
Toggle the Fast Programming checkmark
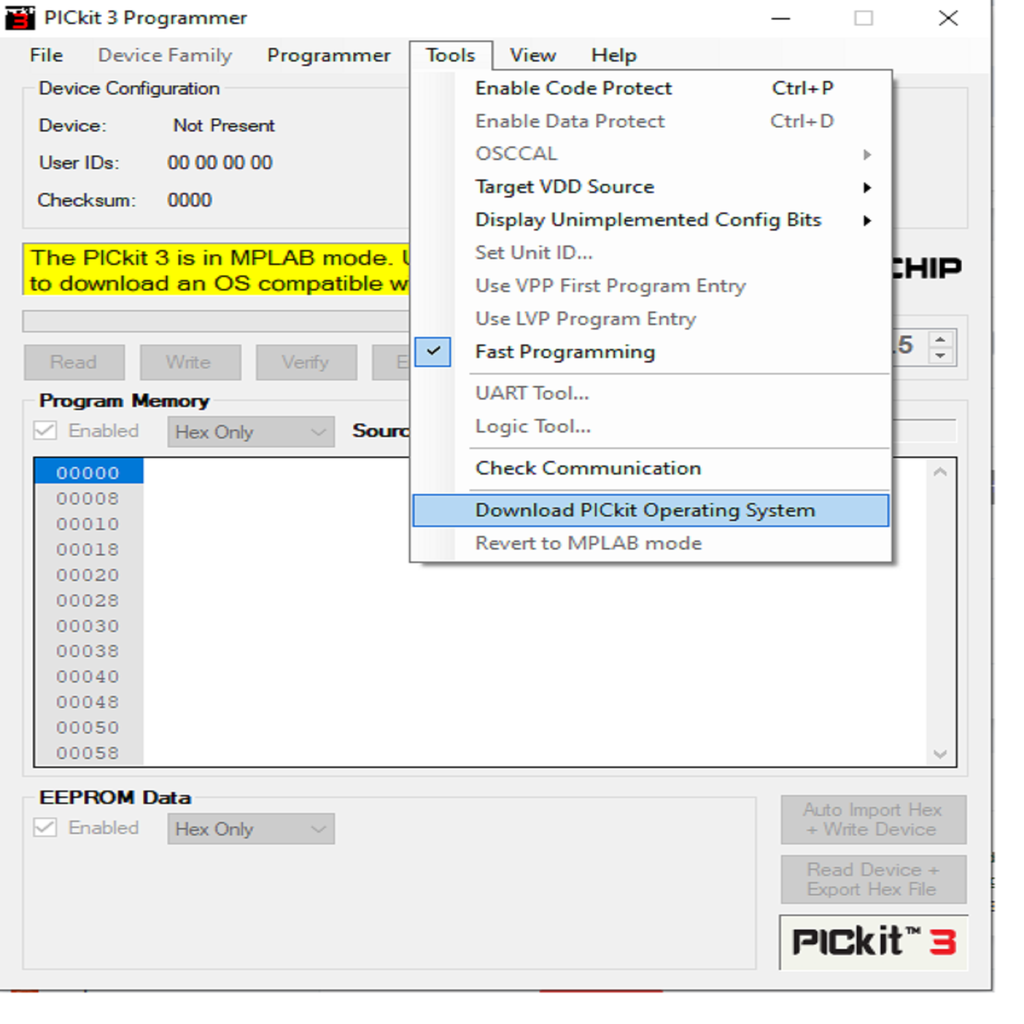[x=433, y=352]
